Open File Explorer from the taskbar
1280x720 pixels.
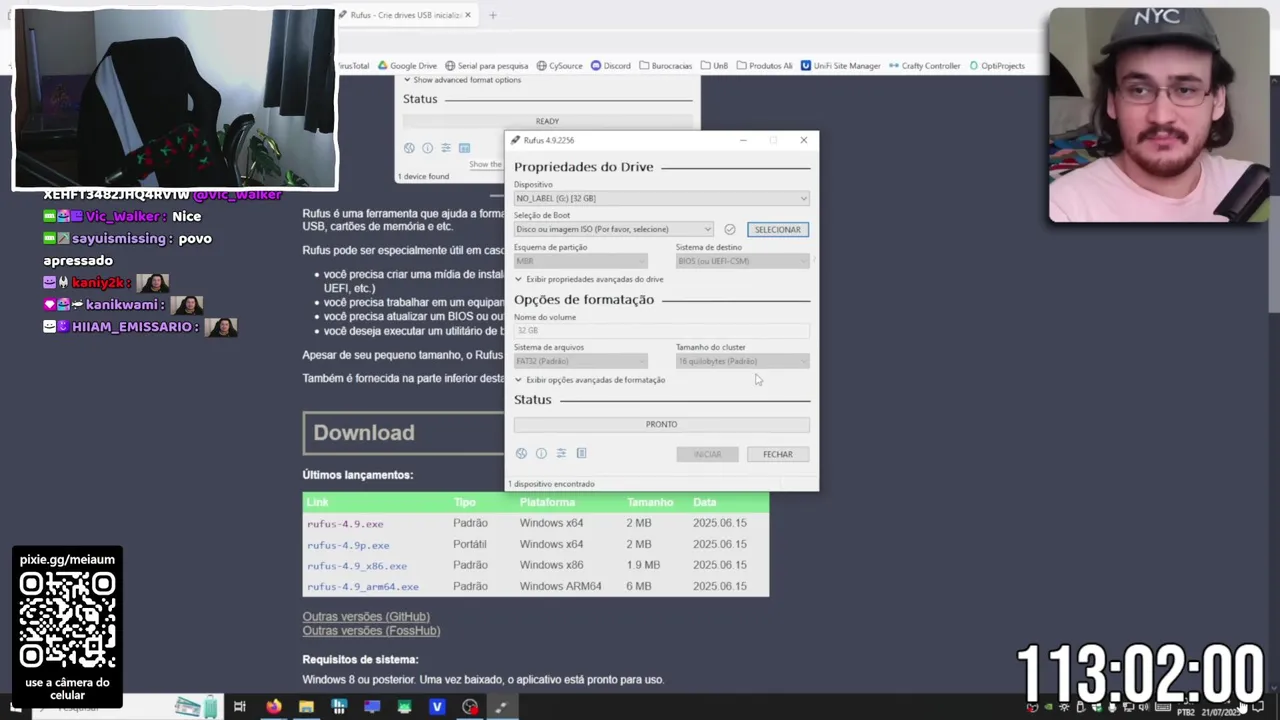306,707
